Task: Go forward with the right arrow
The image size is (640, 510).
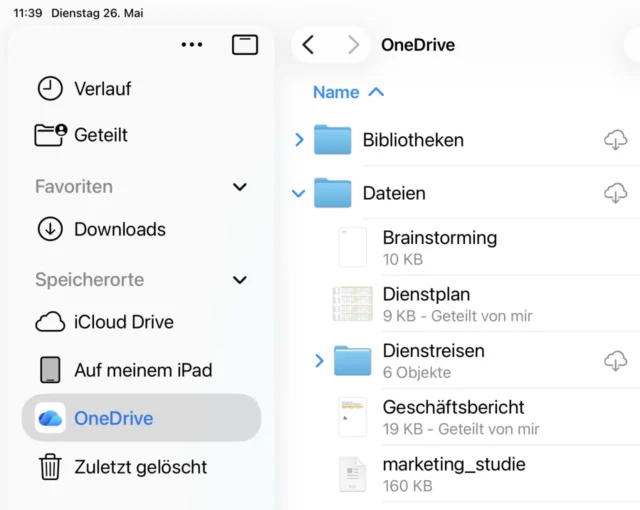Action: coord(353,44)
